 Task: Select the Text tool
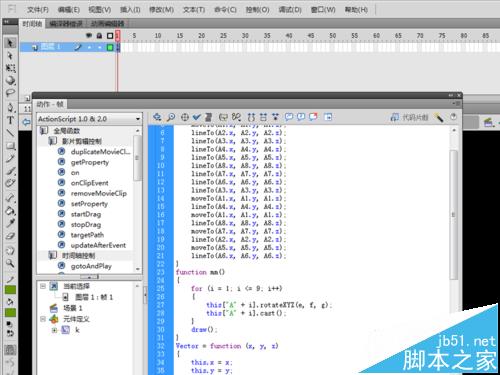(x=10, y=120)
